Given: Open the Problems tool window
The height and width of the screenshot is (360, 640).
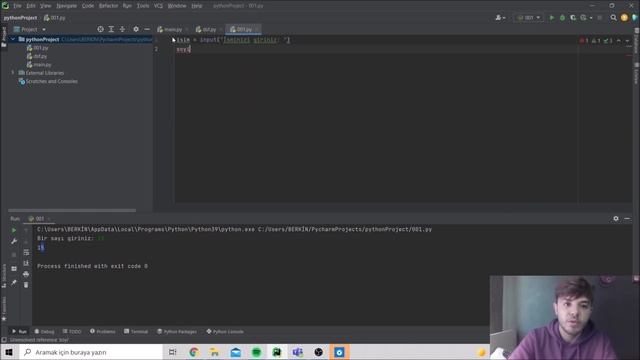Looking at the screenshot, I should (102, 331).
